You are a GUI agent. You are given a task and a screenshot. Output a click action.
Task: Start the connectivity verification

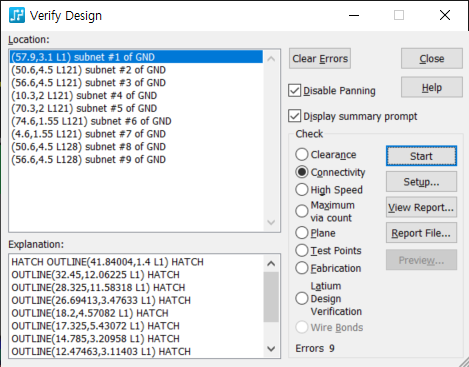click(x=421, y=156)
